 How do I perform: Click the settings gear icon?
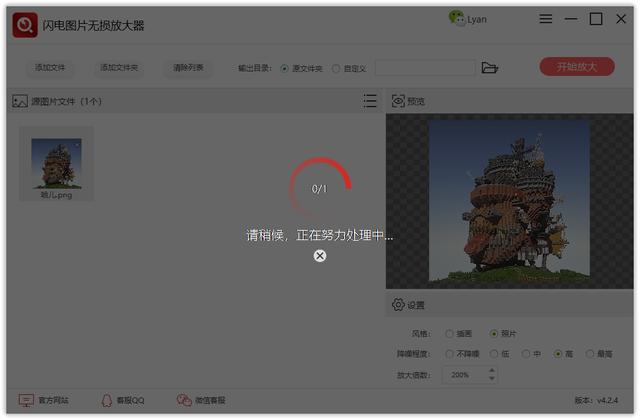[398, 304]
